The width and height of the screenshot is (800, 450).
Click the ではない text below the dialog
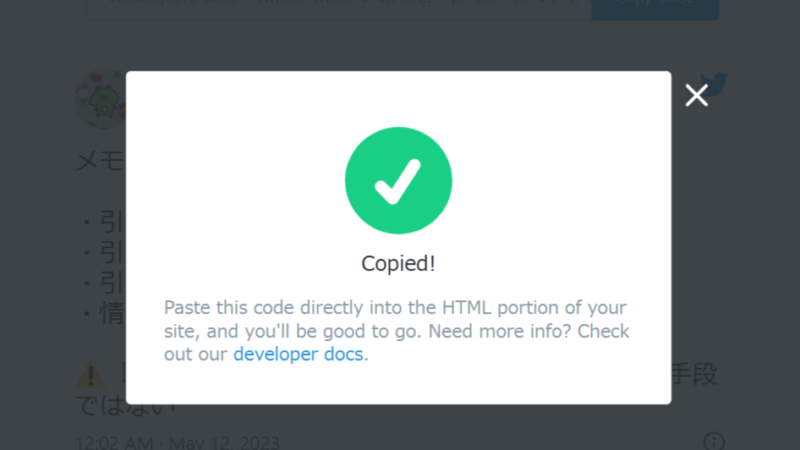(x=126, y=407)
